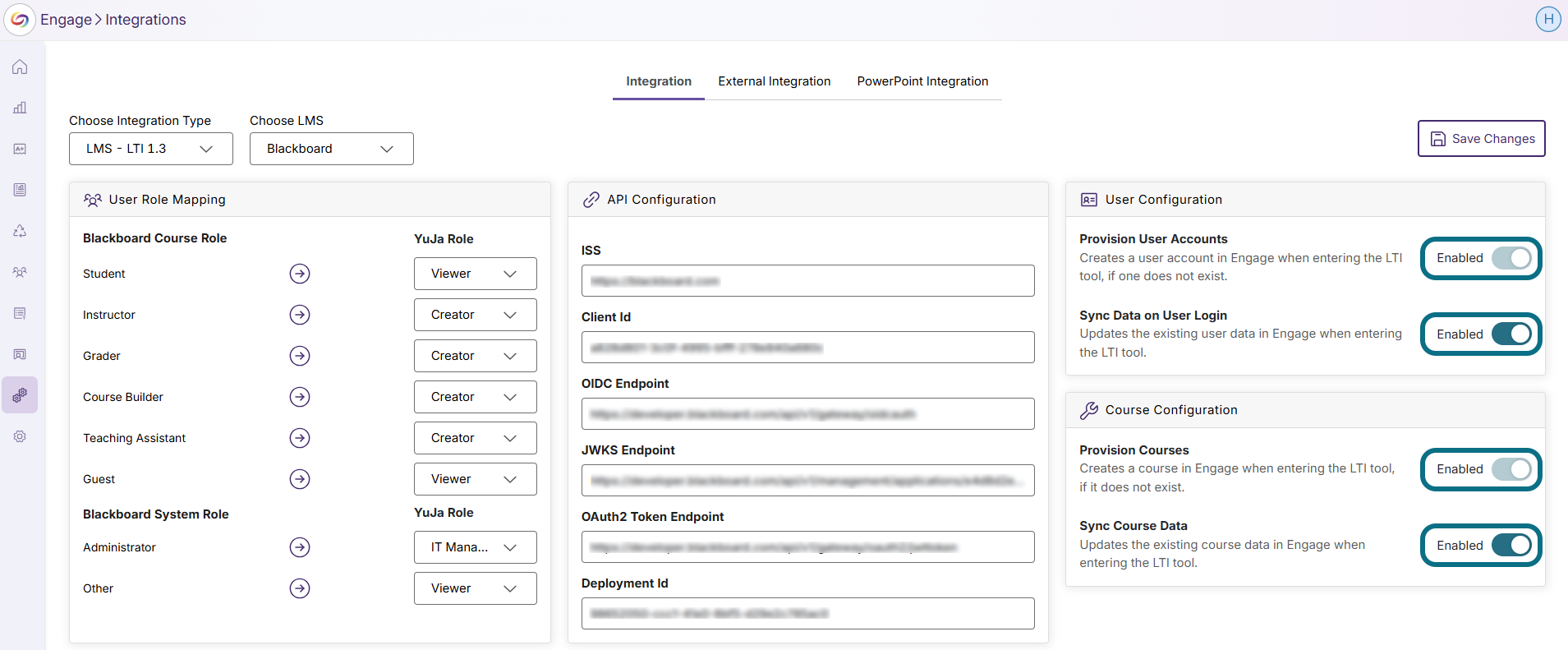
Task: Click the YuJa Engage logo
Action: point(20,20)
